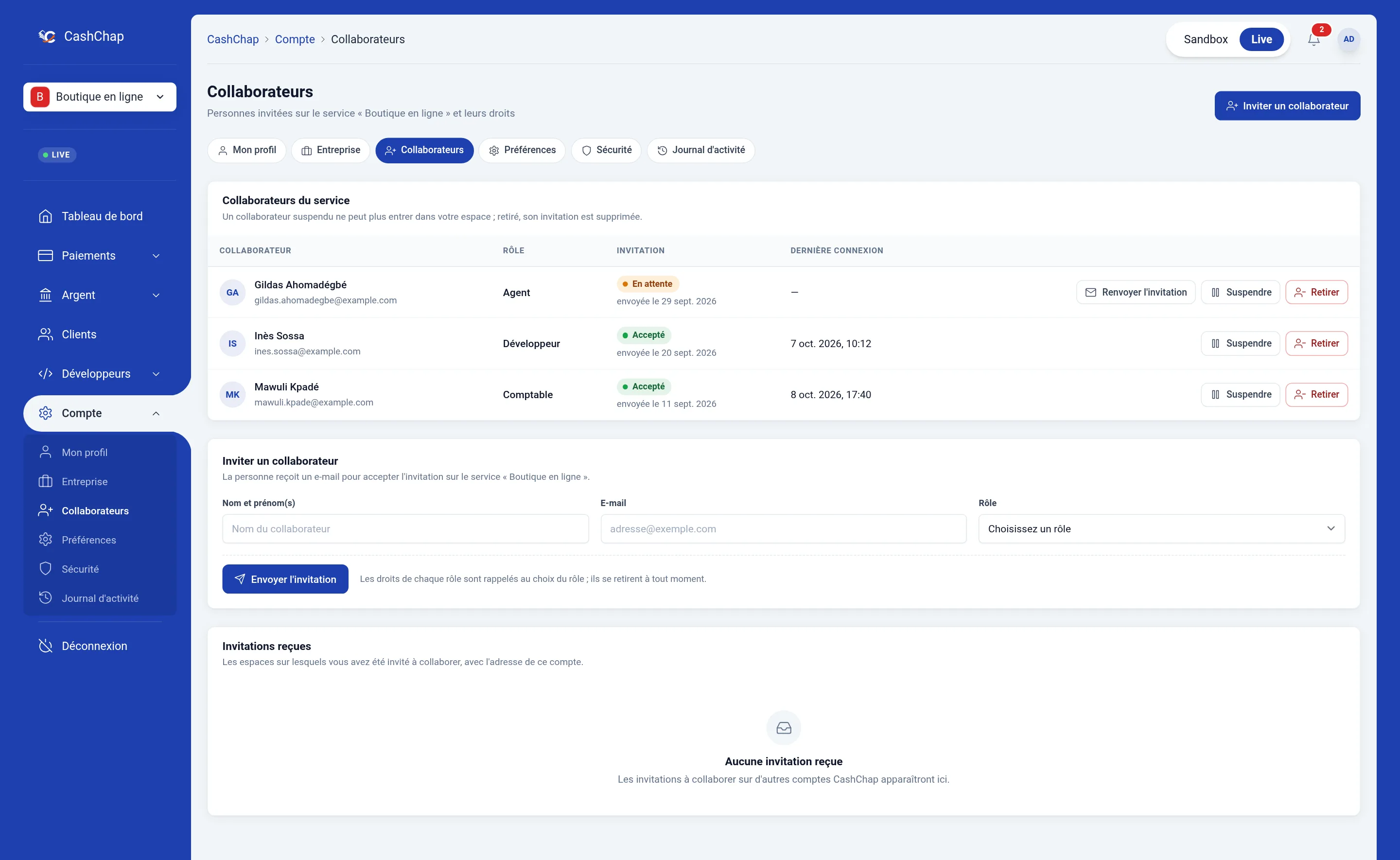1400x860 pixels.
Task: Open the AD user avatar menu
Action: [1348, 39]
